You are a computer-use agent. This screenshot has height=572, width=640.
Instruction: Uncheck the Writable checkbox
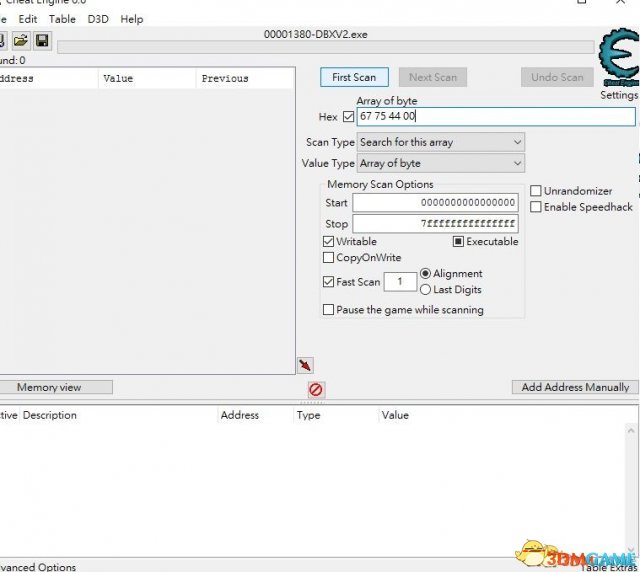328,242
